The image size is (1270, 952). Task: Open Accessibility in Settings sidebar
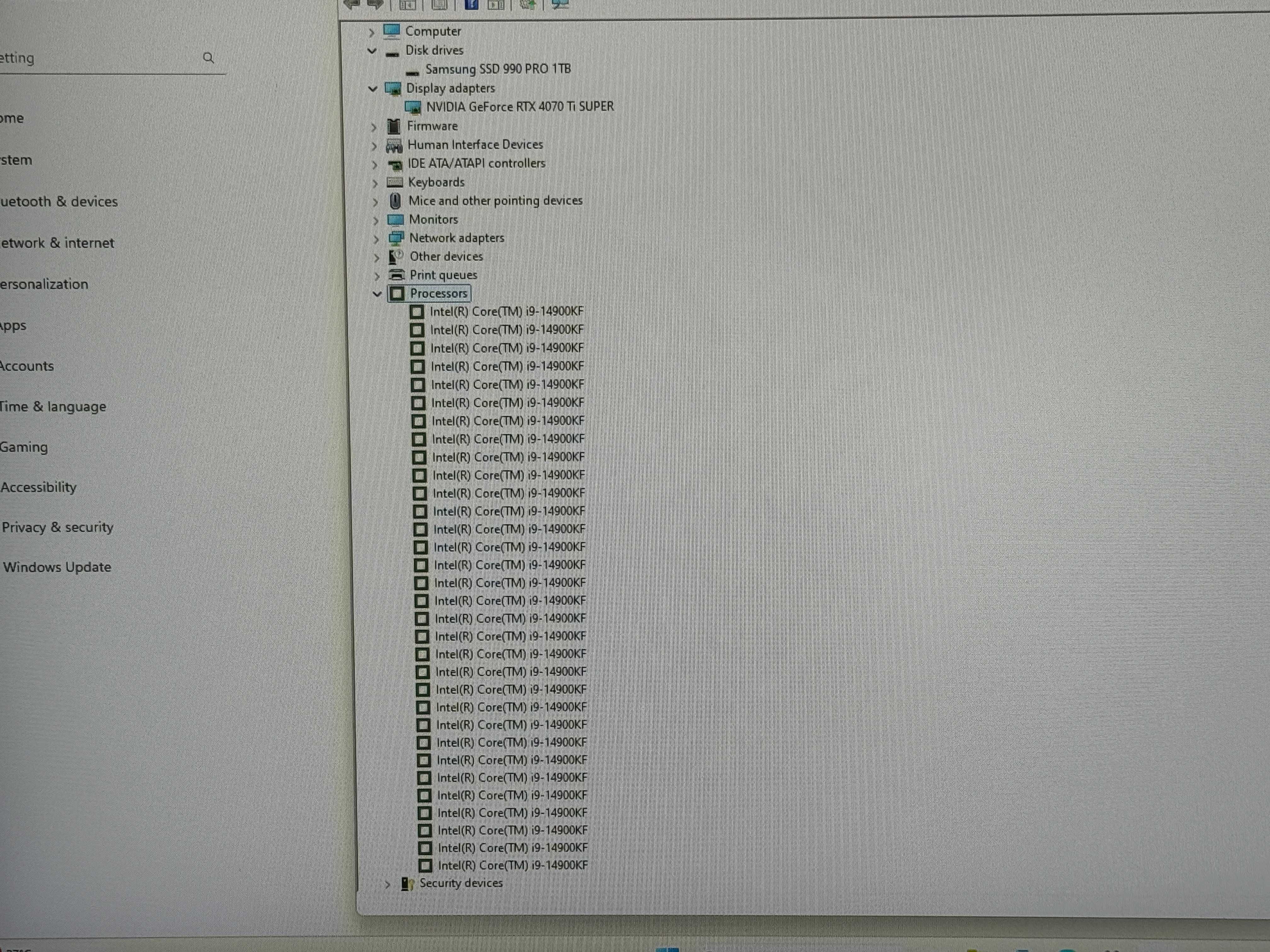[x=38, y=487]
